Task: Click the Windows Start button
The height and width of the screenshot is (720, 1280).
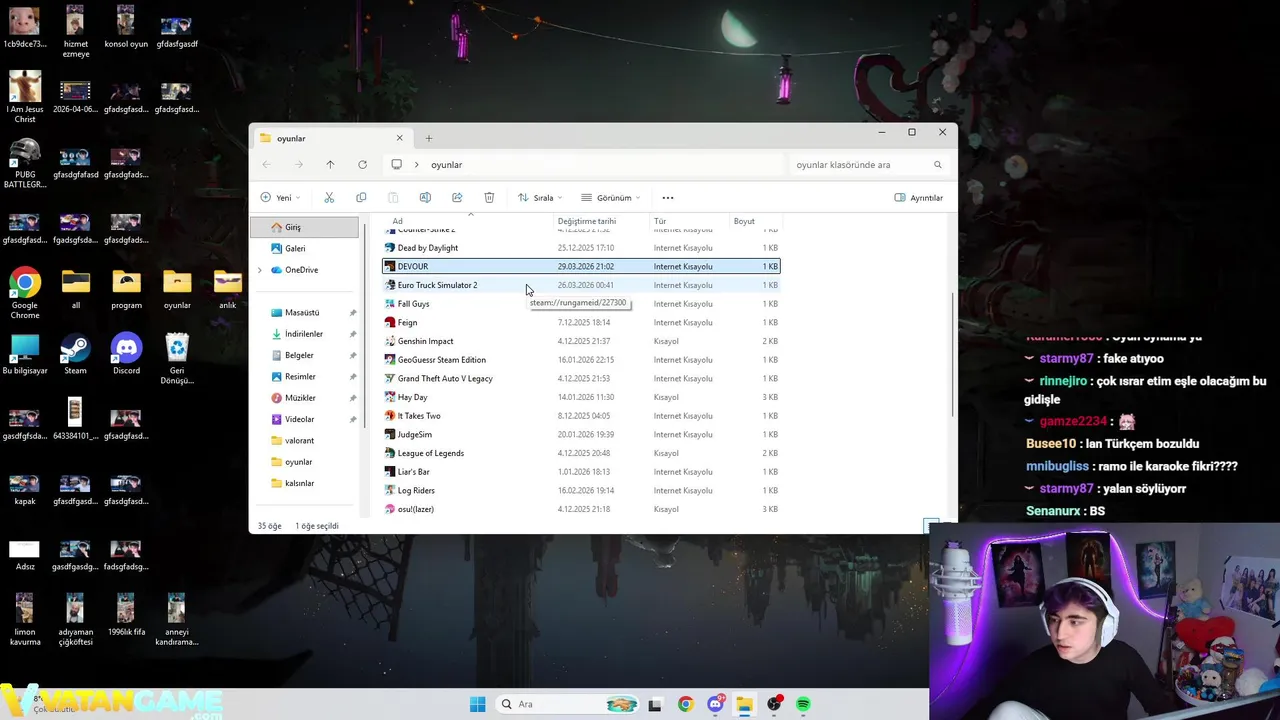Action: pyautogui.click(x=477, y=704)
